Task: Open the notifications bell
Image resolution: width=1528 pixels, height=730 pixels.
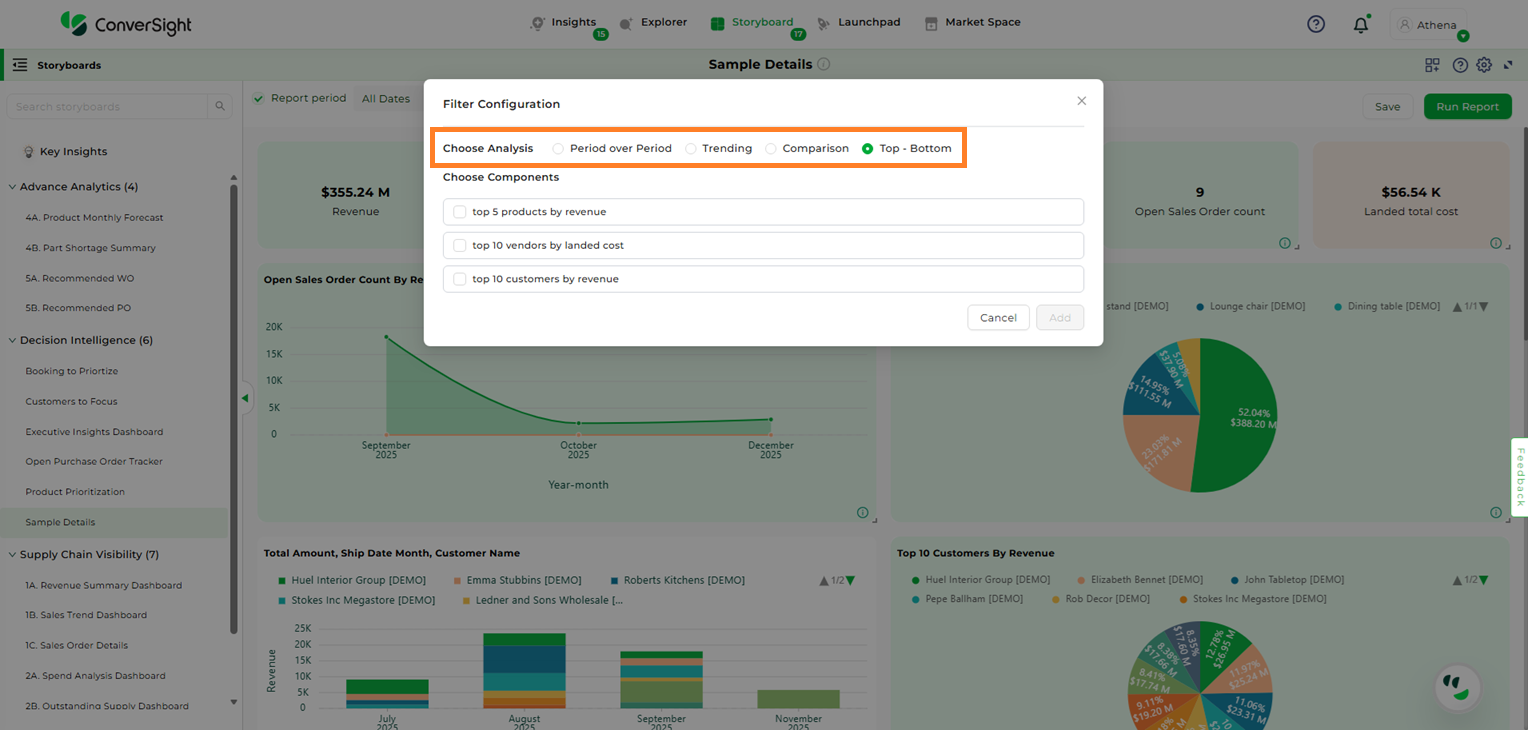Action: (x=1360, y=25)
